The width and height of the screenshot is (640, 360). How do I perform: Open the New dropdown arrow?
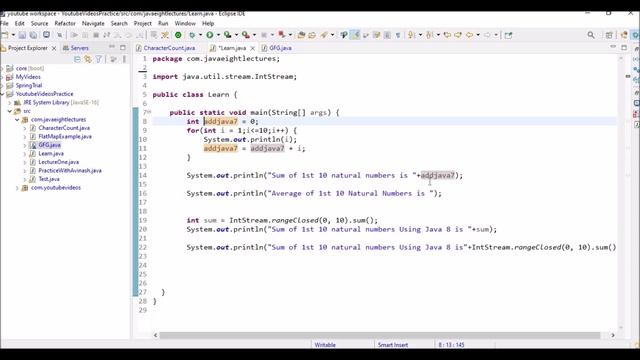[x=13, y=35]
